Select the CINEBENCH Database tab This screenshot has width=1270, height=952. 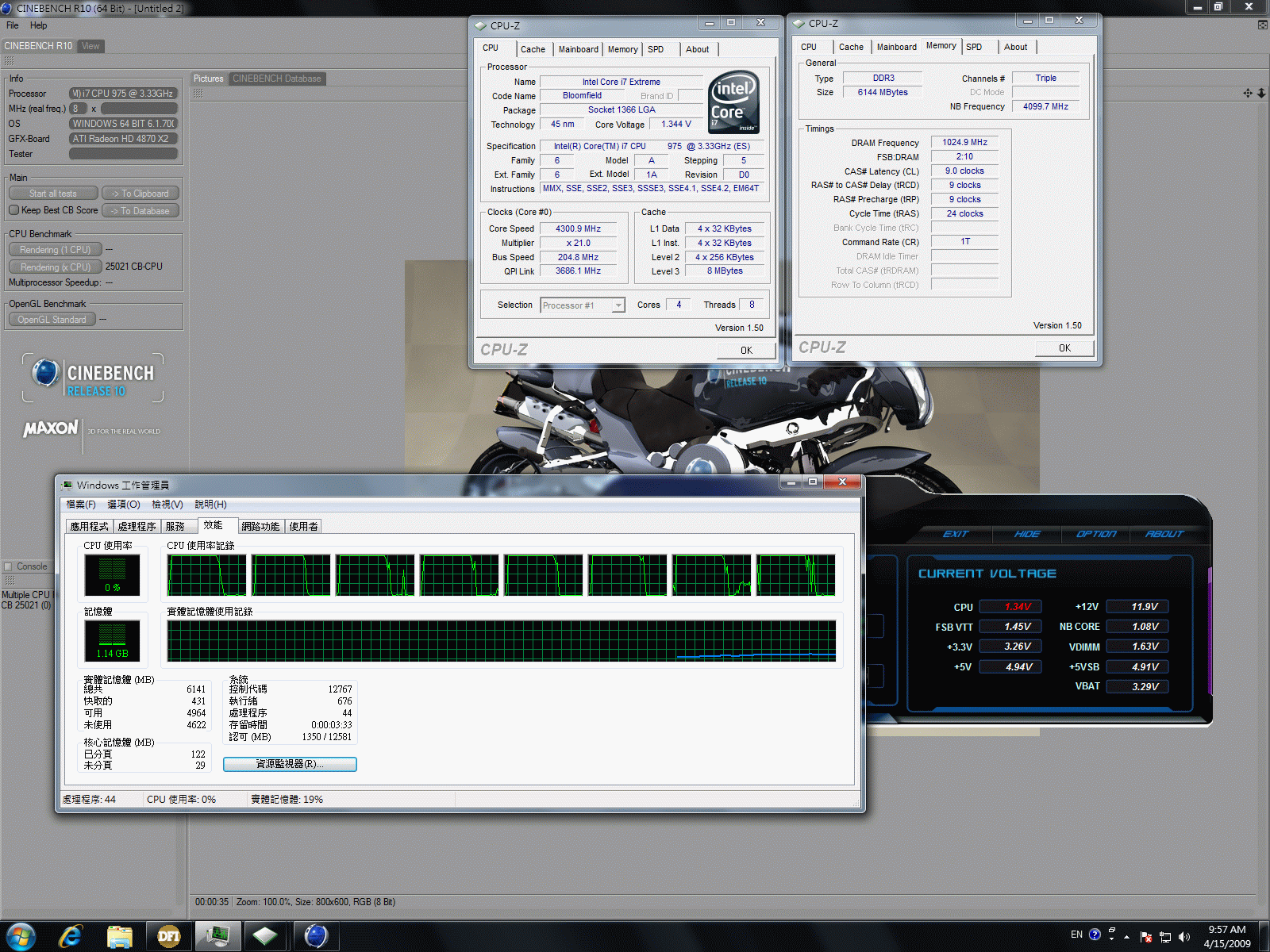pyautogui.click(x=277, y=79)
